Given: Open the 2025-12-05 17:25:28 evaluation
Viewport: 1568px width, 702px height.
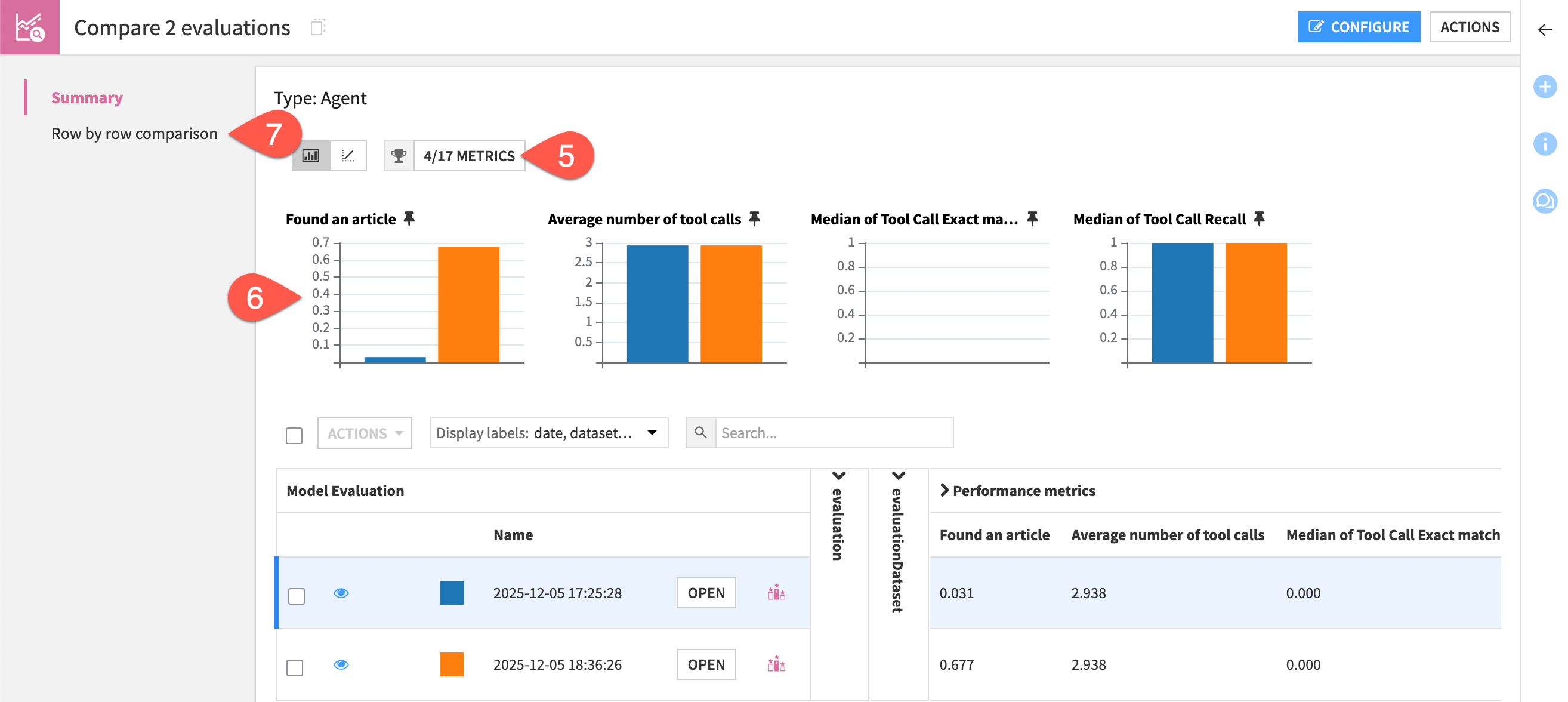Looking at the screenshot, I should coord(705,592).
